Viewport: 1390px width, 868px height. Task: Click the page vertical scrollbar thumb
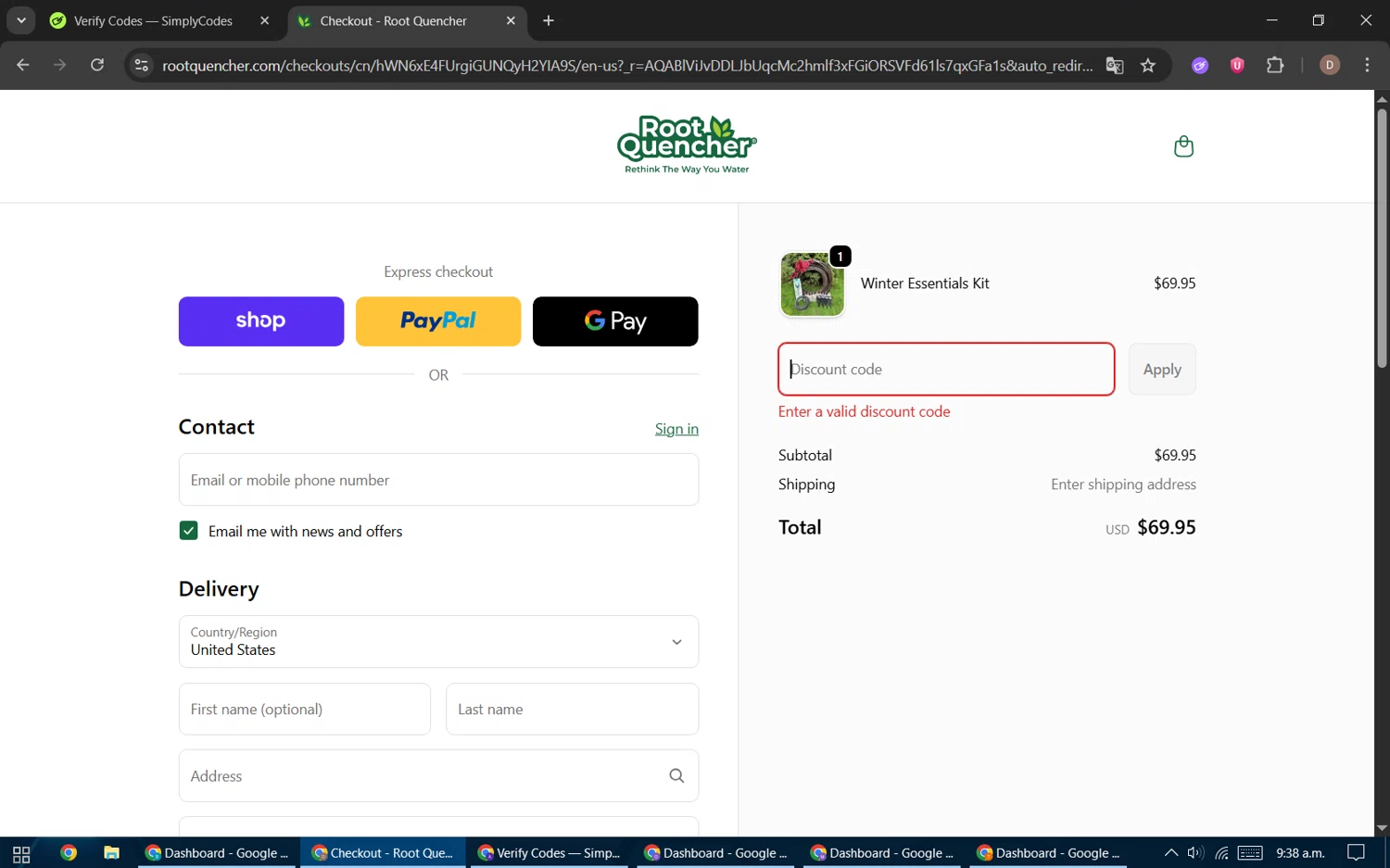1382,238
